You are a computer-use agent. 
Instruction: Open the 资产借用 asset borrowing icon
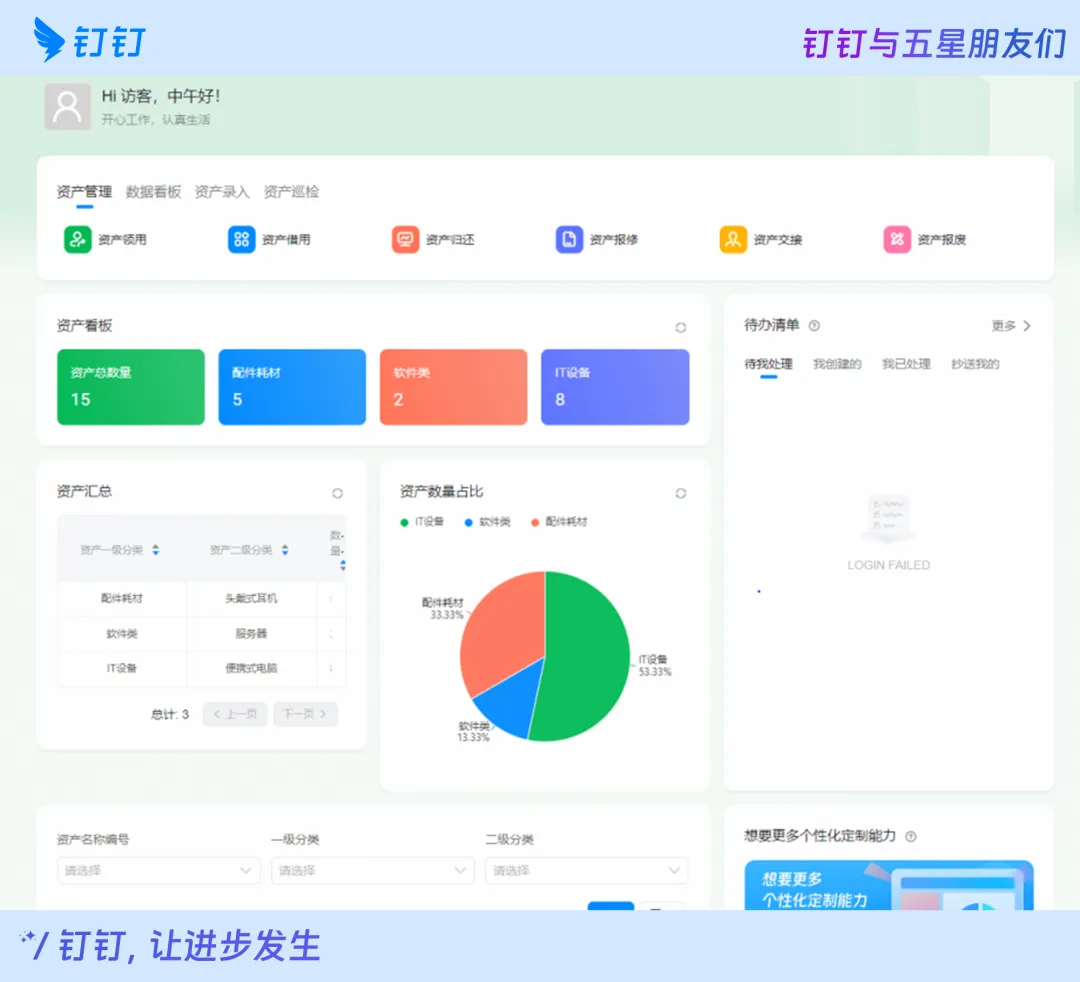point(241,240)
